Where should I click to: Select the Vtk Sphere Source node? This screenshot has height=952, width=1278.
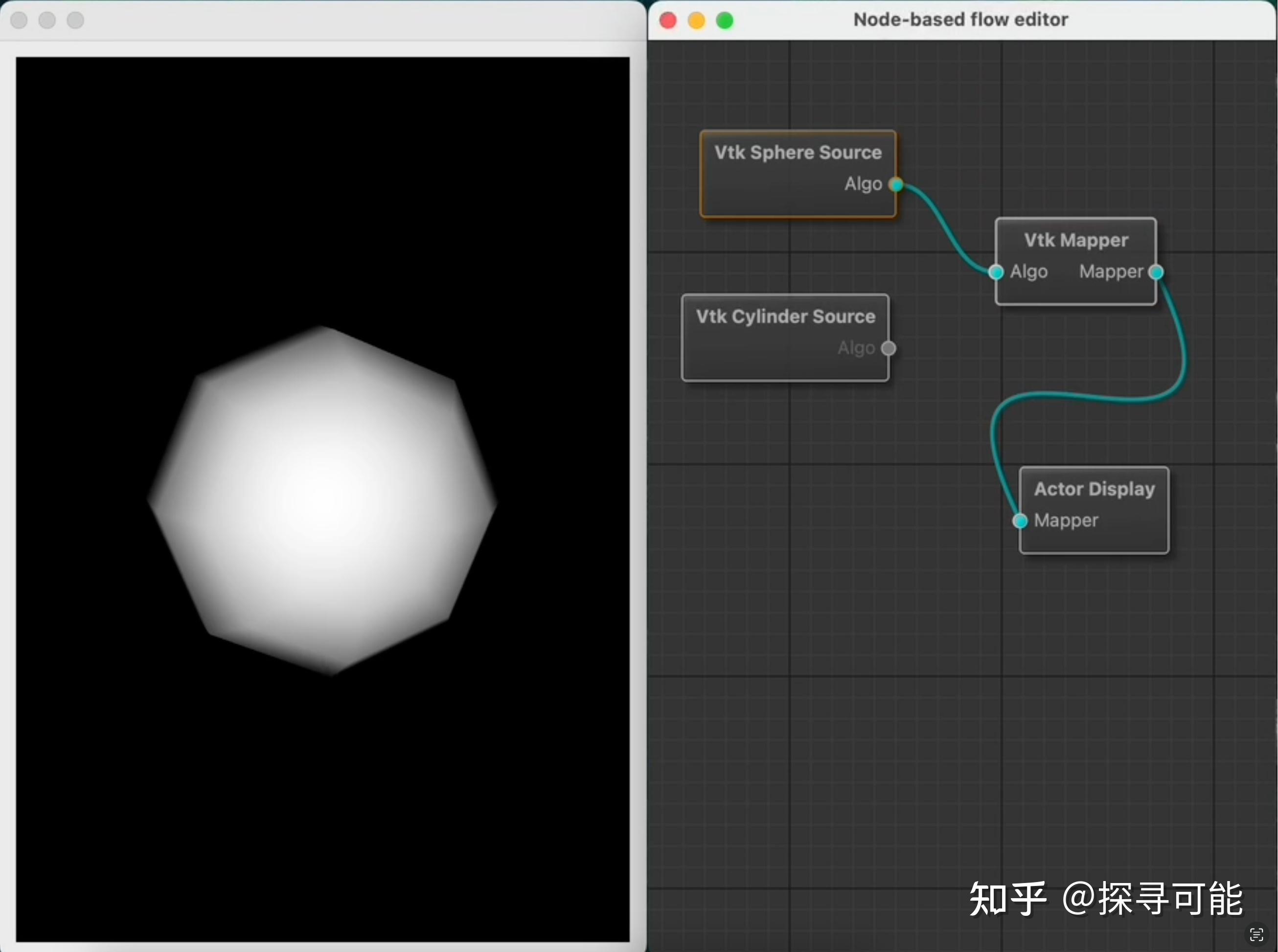tap(798, 152)
